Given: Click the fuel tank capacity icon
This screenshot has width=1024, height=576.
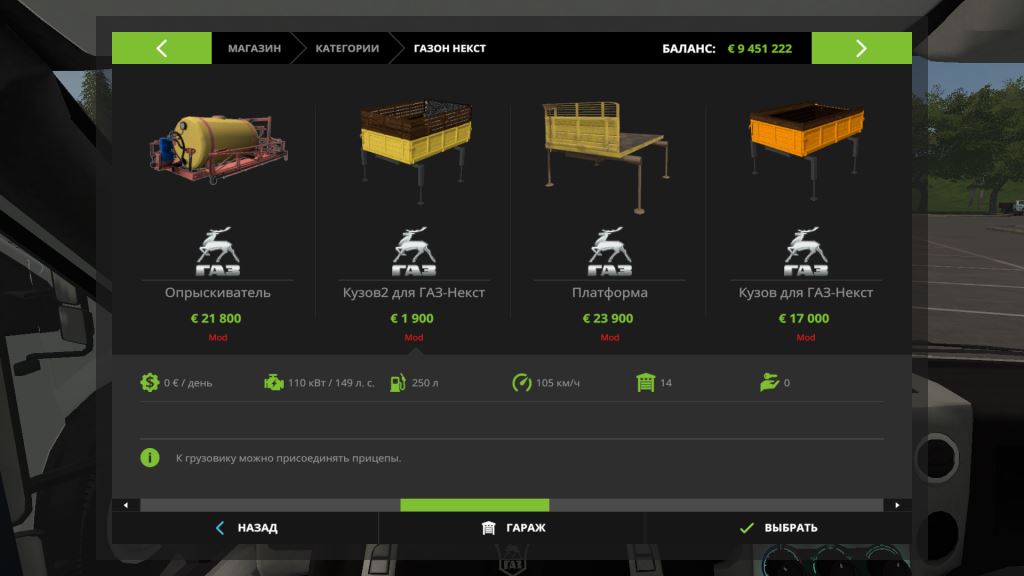Looking at the screenshot, I should click(398, 382).
